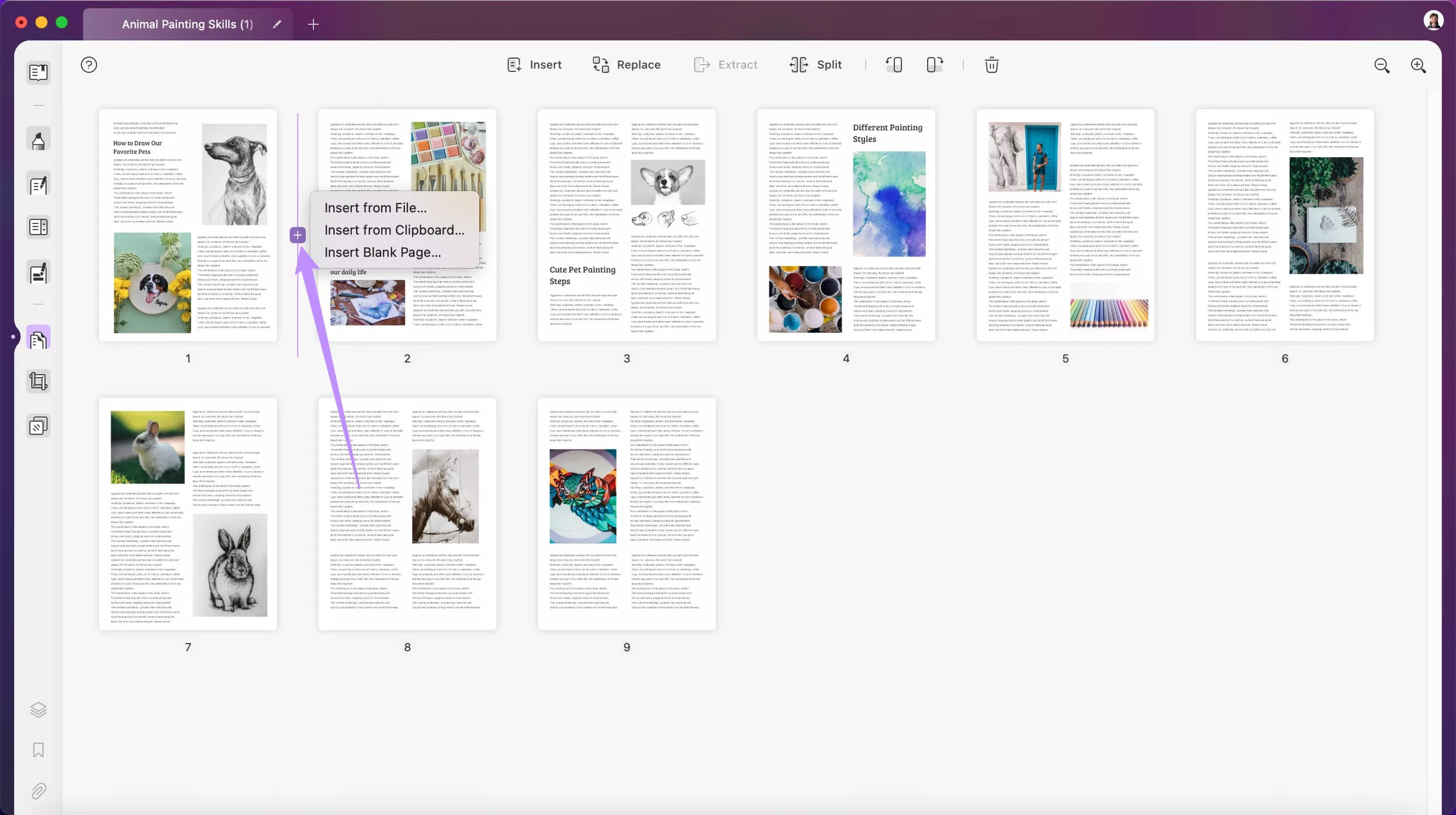Select Insert Blank Page option
This screenshot has height=815, width=1456.
(x=383, y=252)
